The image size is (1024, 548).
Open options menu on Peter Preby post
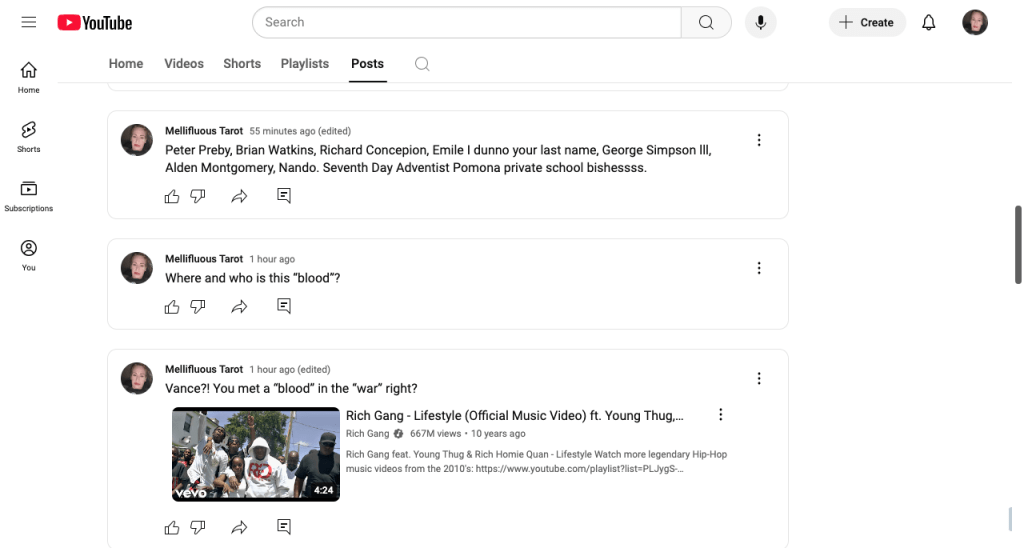click(759, 140)
